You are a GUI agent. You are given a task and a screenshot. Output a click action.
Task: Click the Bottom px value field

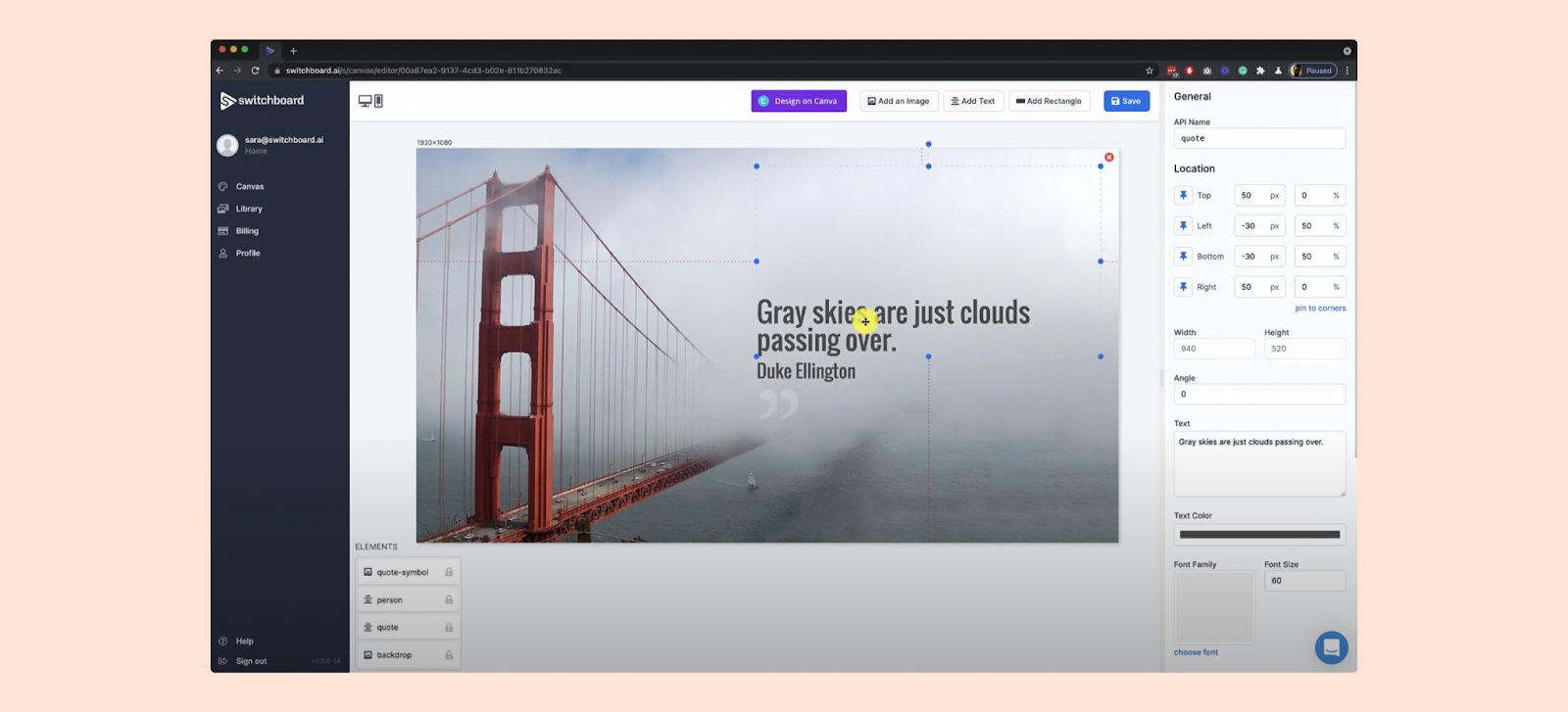point(1259,257)
